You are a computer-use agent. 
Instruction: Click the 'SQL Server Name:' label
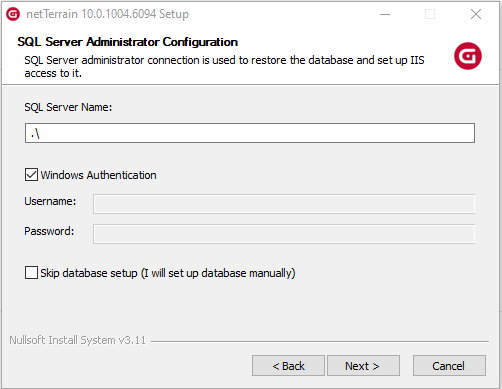[68, 107]
